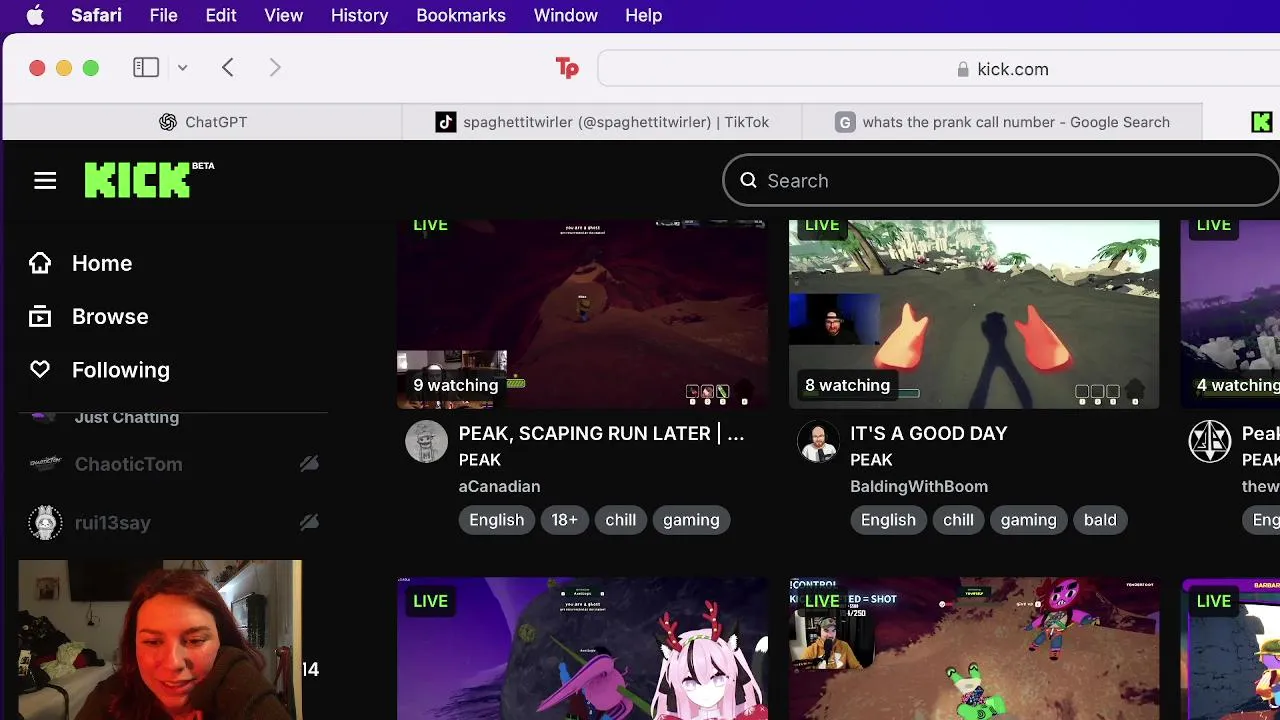Screen dimensions: 1280x720
Task: Open the View menu
Action: [284, 15]
